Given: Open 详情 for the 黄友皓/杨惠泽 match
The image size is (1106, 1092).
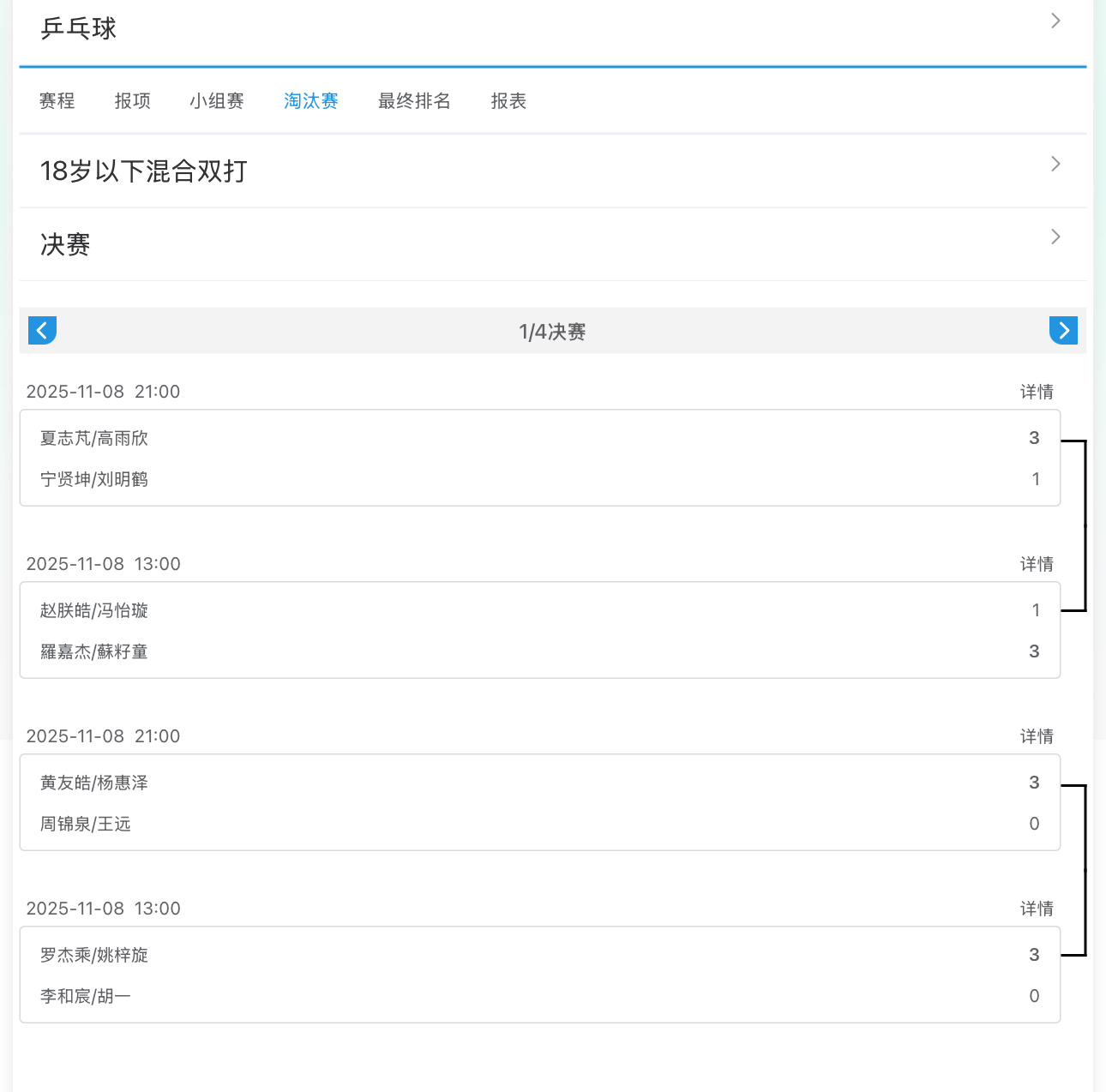Looking at the screenshot, I should click(x=1037, y=735).
